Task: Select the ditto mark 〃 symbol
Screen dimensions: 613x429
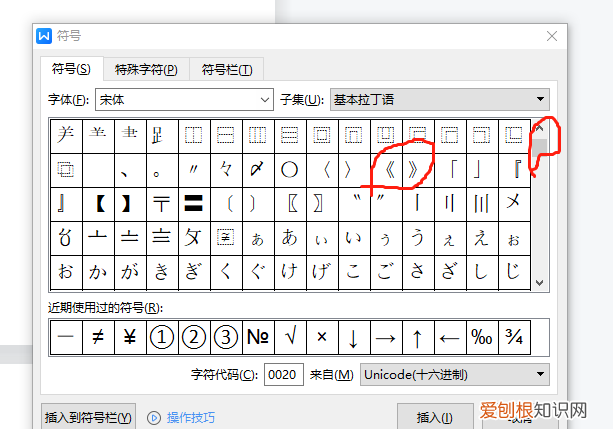Action: pyautogui.click(x=195, y=170)
